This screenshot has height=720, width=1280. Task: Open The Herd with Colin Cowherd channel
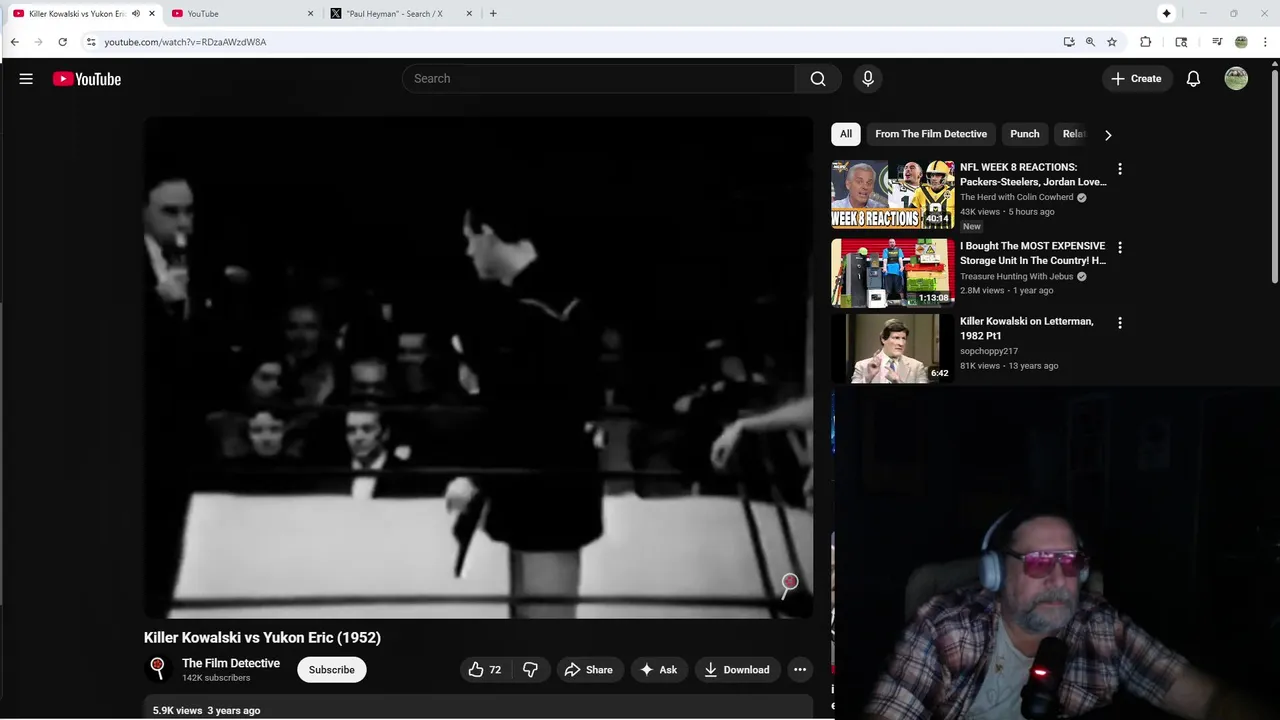[x=1017, y=197]
